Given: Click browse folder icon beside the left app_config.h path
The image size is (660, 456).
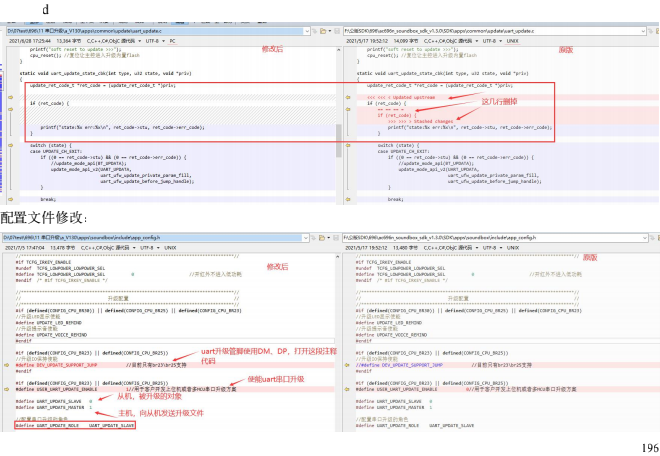Looking at the screenshot, I should [322, 238].
